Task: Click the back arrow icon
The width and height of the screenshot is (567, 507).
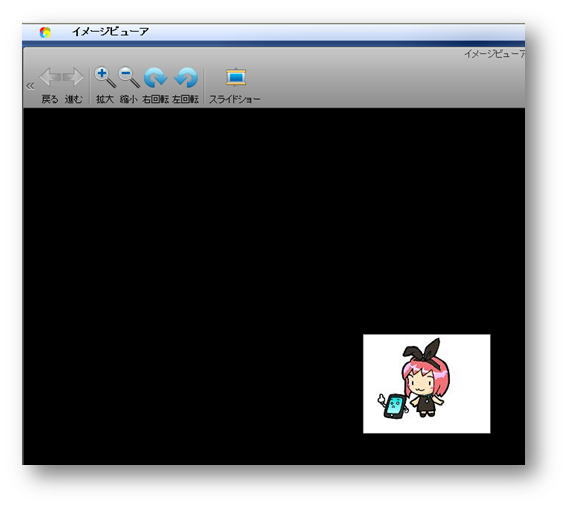Action: [50, 77]
